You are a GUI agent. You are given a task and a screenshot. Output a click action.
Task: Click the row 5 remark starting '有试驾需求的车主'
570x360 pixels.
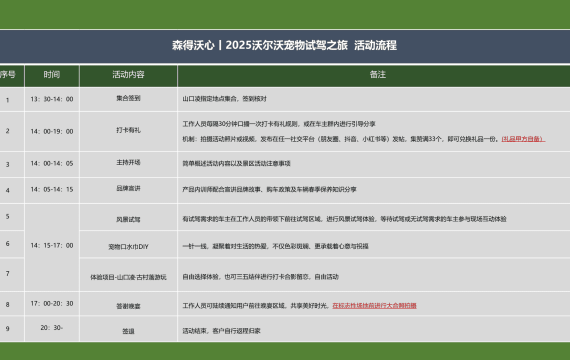[x=344, y=219]
